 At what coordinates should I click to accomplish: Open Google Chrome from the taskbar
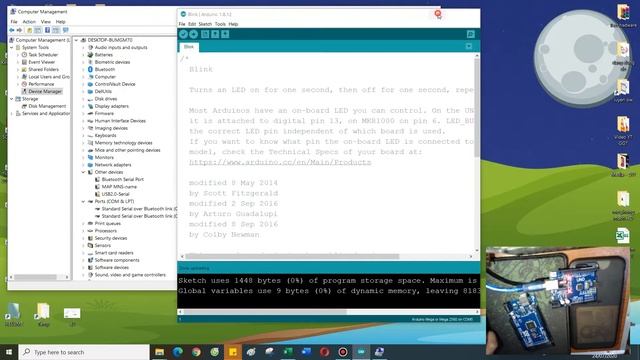coord(196,352)
